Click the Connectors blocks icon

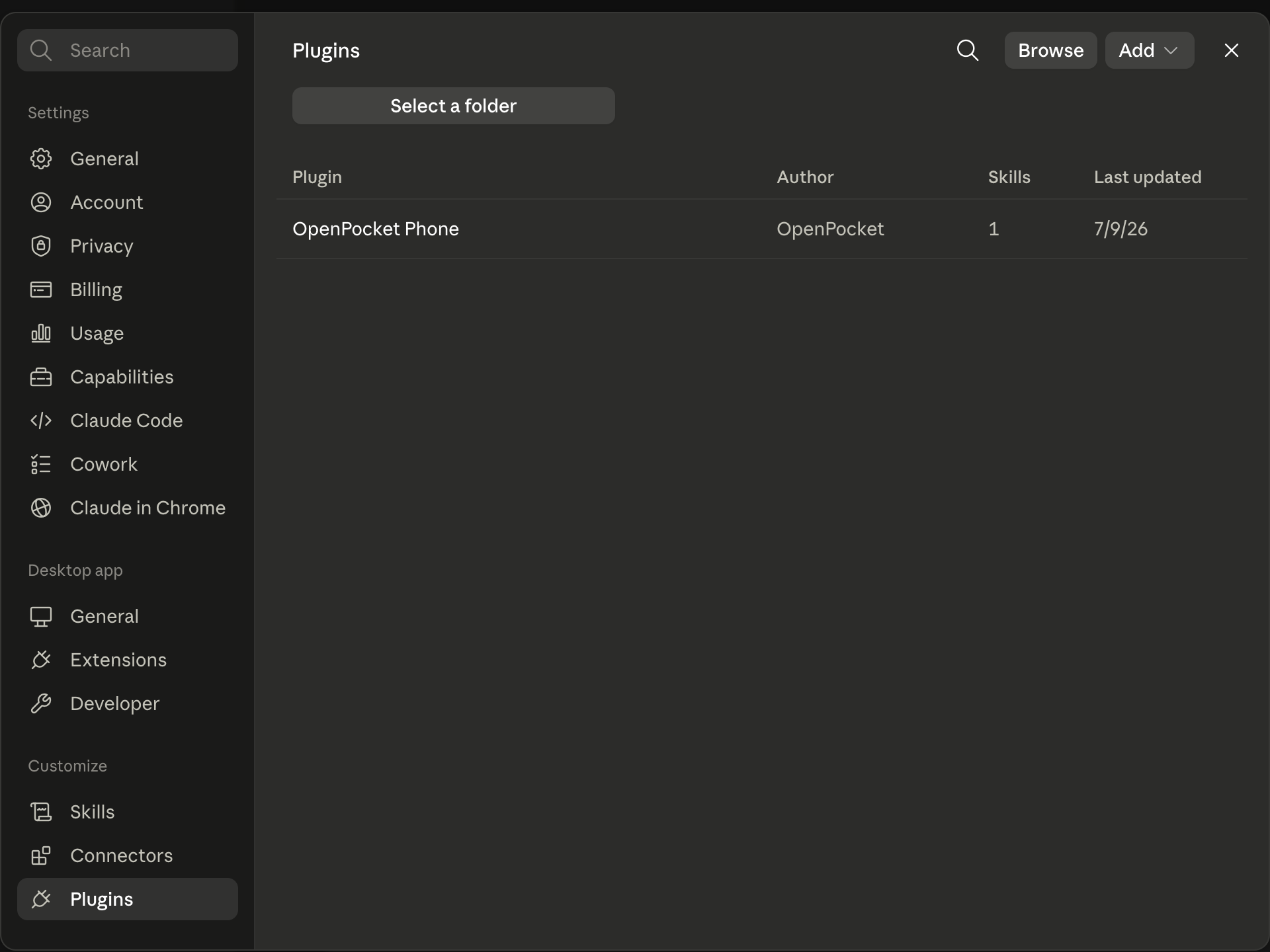(x=41, y=855)
